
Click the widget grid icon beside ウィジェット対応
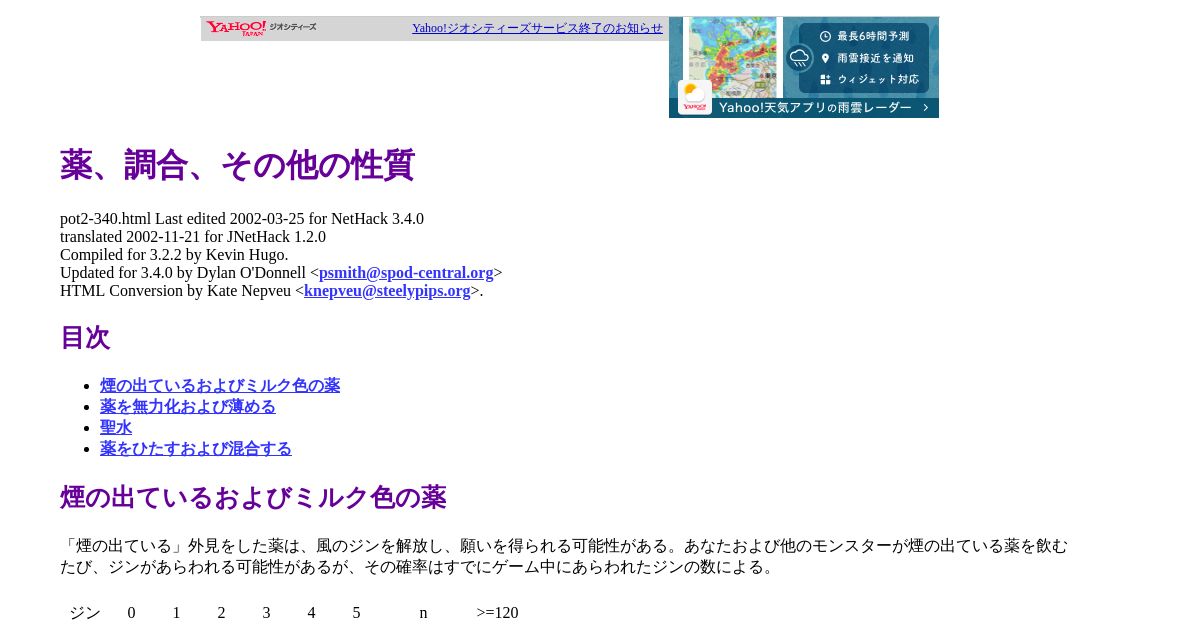pos(825,79)
